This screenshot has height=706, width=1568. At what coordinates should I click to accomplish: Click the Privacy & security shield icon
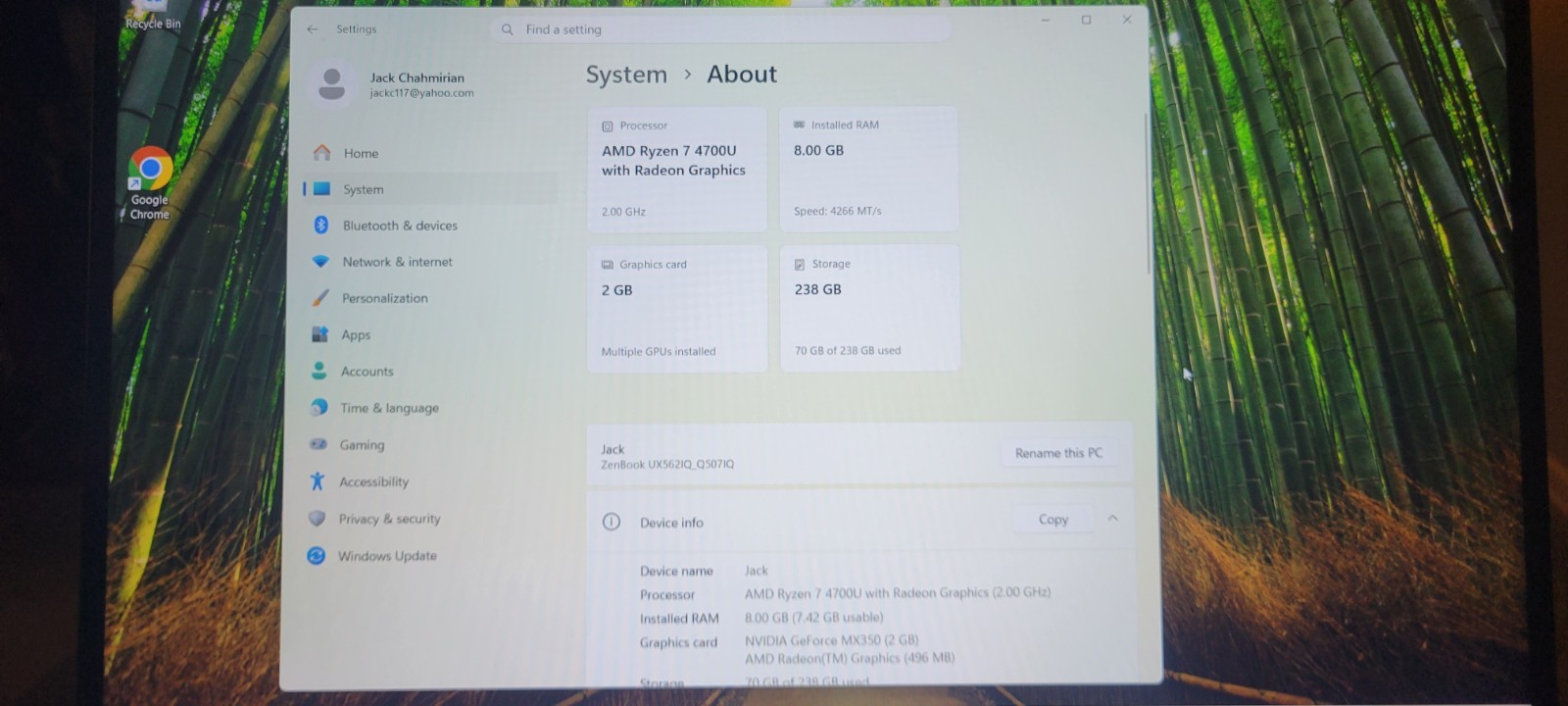pyautogui.click(x=317, y=518)
